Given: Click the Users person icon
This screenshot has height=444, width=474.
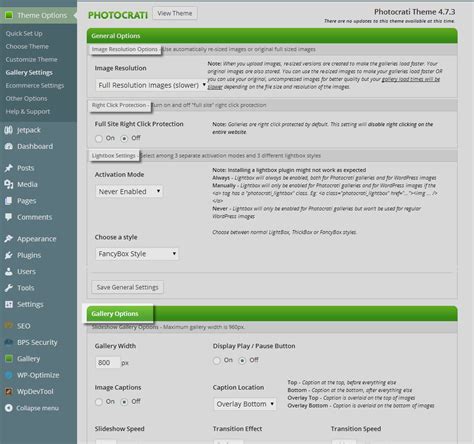Looking at the screenshot, I should coord(9,272).
